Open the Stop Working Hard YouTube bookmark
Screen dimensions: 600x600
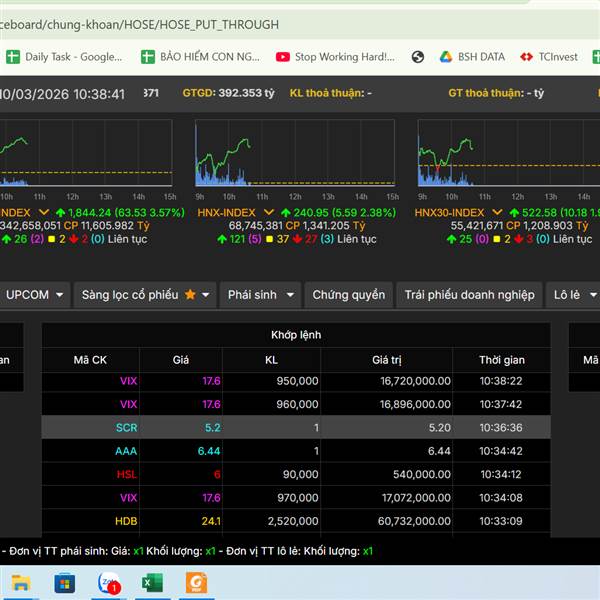(335, 57)
